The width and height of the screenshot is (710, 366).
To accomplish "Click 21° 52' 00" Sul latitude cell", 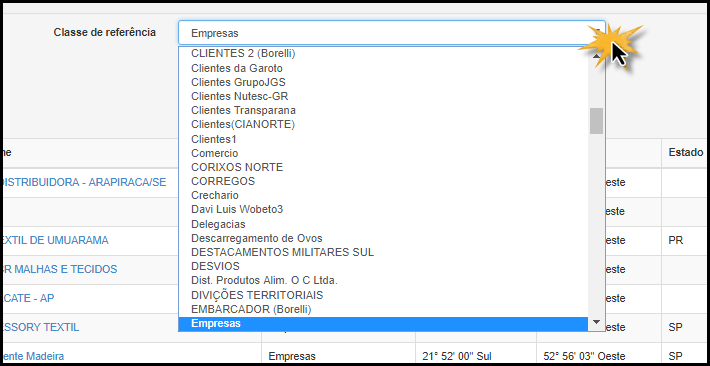I will pos(456,356).
